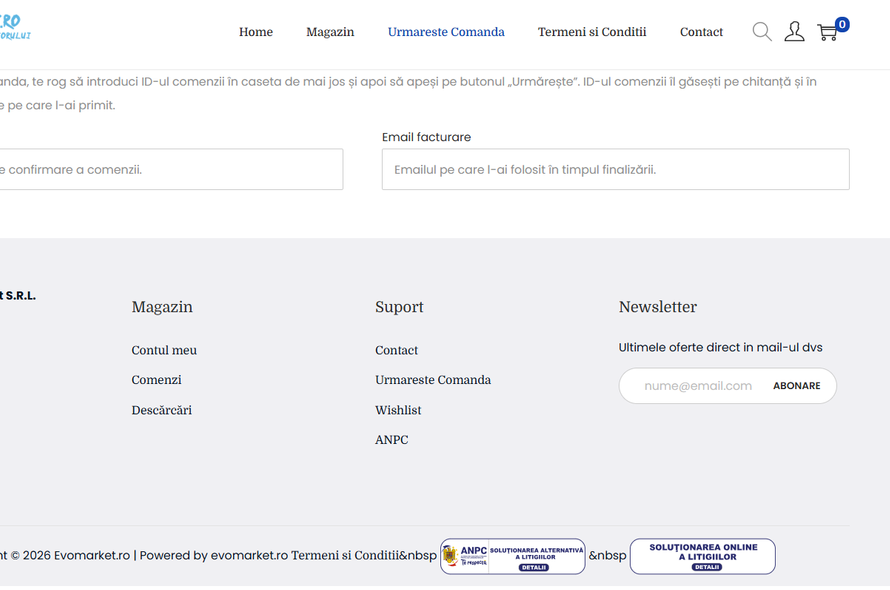Open Termeni si Conditii from the navigation bar
890x590 pixels.
click(592, 32)
